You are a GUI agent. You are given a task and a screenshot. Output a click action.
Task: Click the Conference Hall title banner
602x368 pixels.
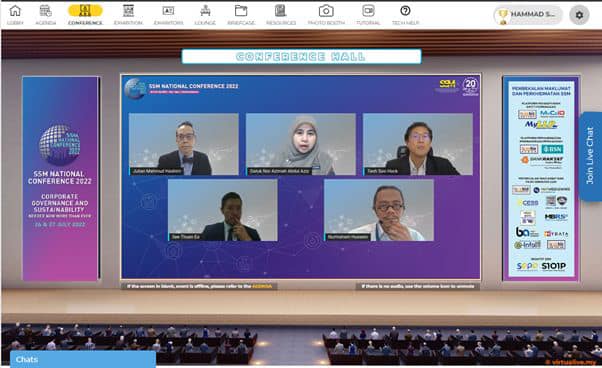point(301,56)
